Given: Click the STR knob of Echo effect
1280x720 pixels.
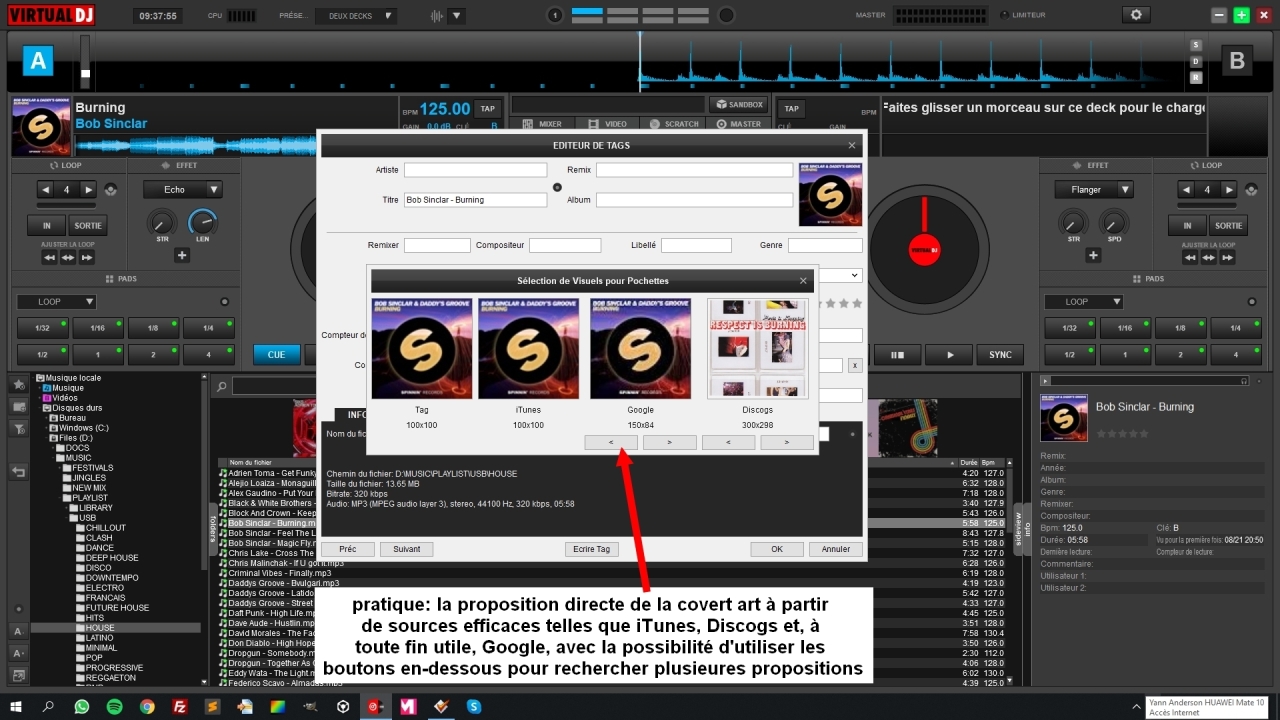Looking at the screenshot, I should (161, 221).
